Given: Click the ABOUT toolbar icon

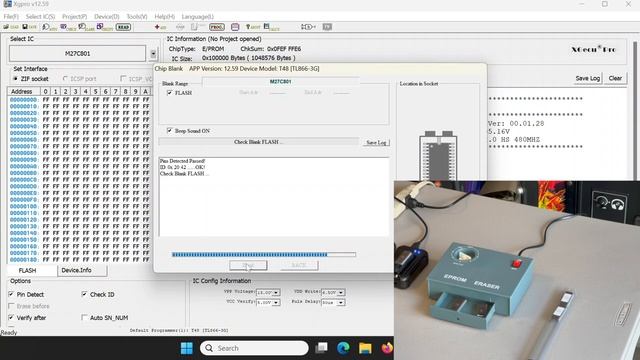Looking at the screenshot, I should (x=253, y=27).
